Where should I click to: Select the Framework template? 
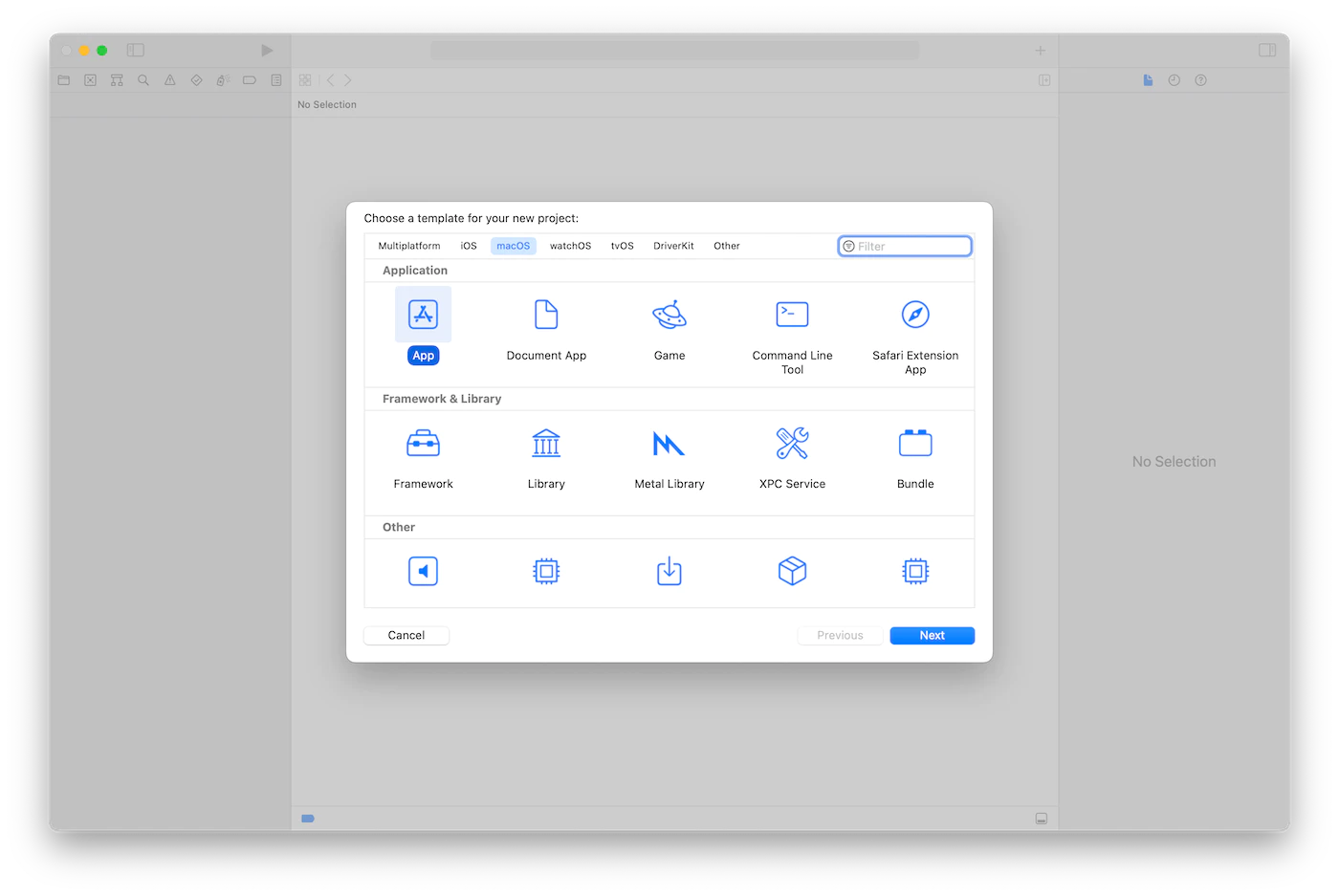point(423,444)
